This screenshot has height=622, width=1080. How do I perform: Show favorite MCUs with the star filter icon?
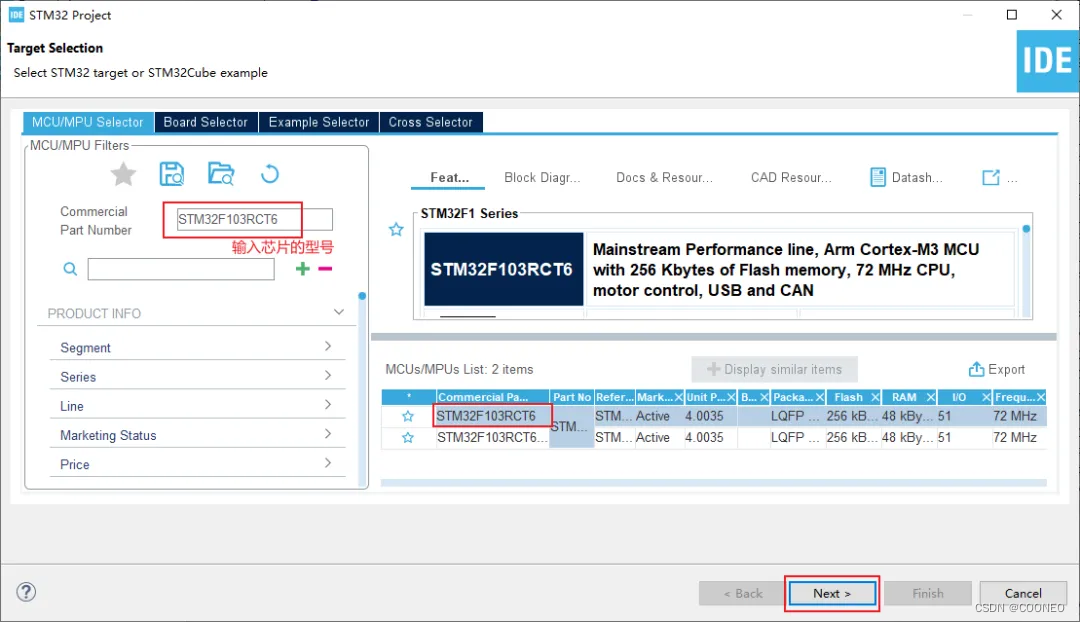click(123, 174)
